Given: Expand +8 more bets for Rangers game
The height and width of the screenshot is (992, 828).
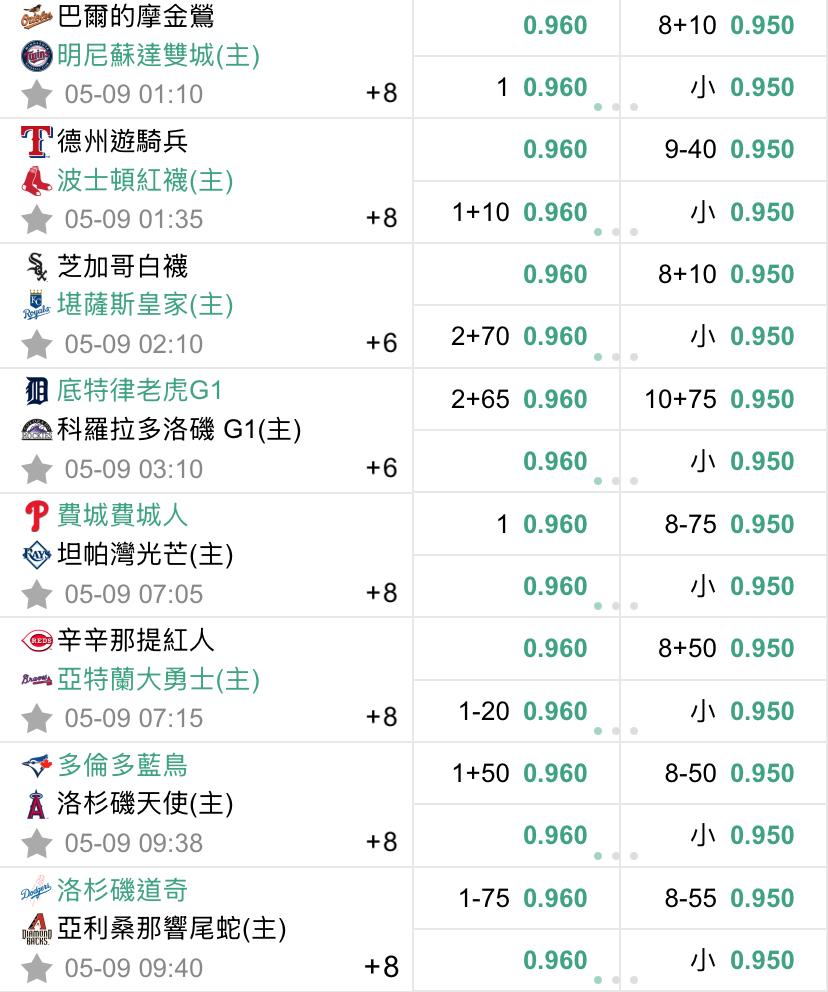Looking at the screenshot, I should 381,218.
